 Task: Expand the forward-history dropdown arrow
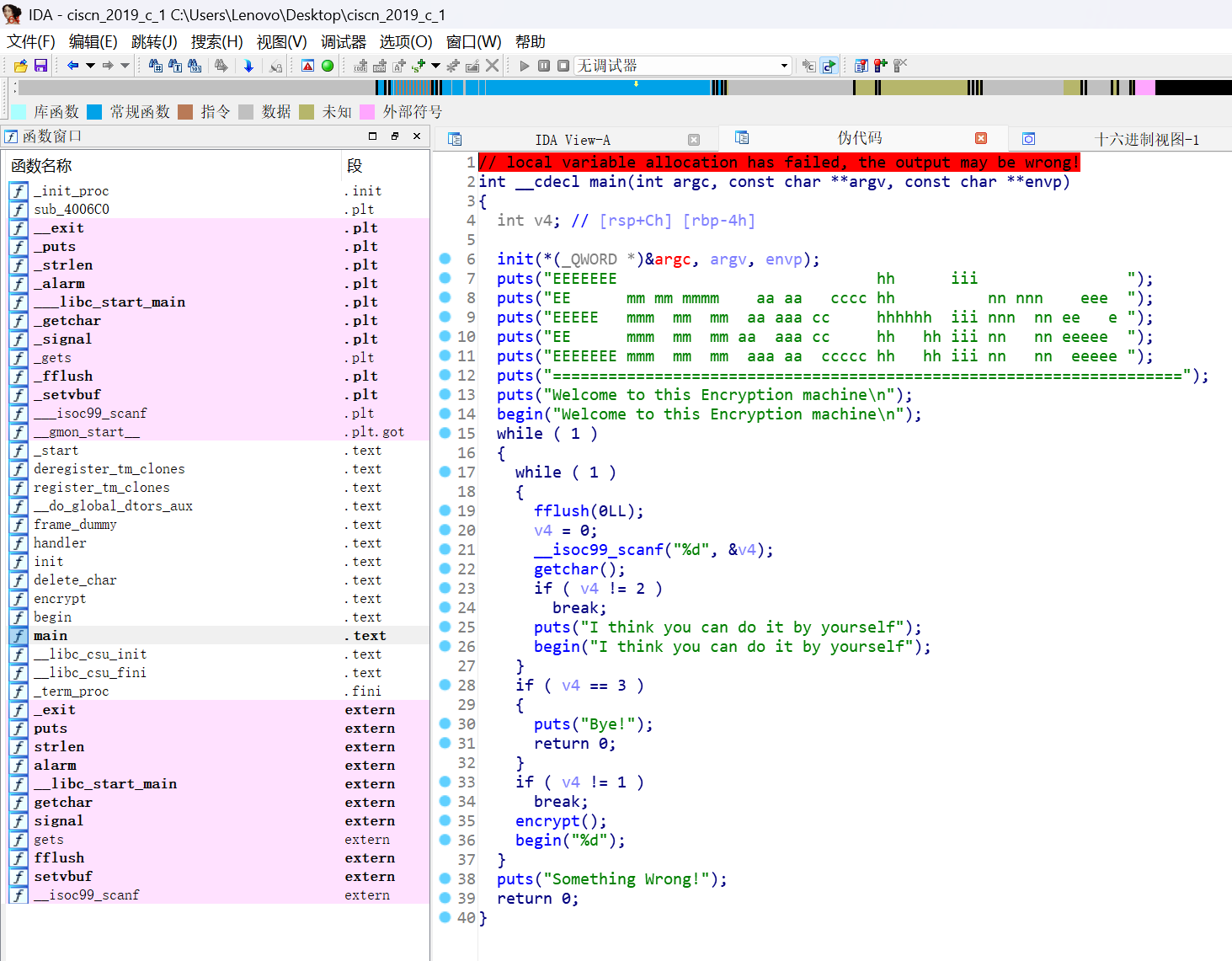125,66
